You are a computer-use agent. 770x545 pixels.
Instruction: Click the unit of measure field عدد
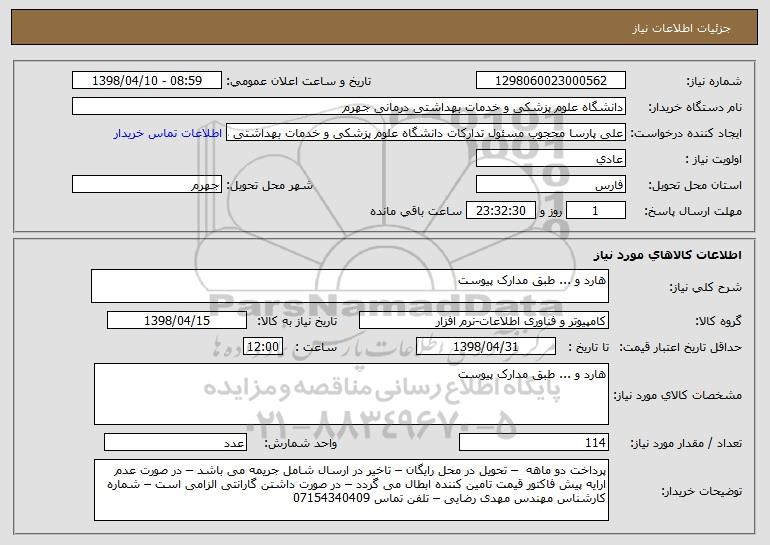175,442
